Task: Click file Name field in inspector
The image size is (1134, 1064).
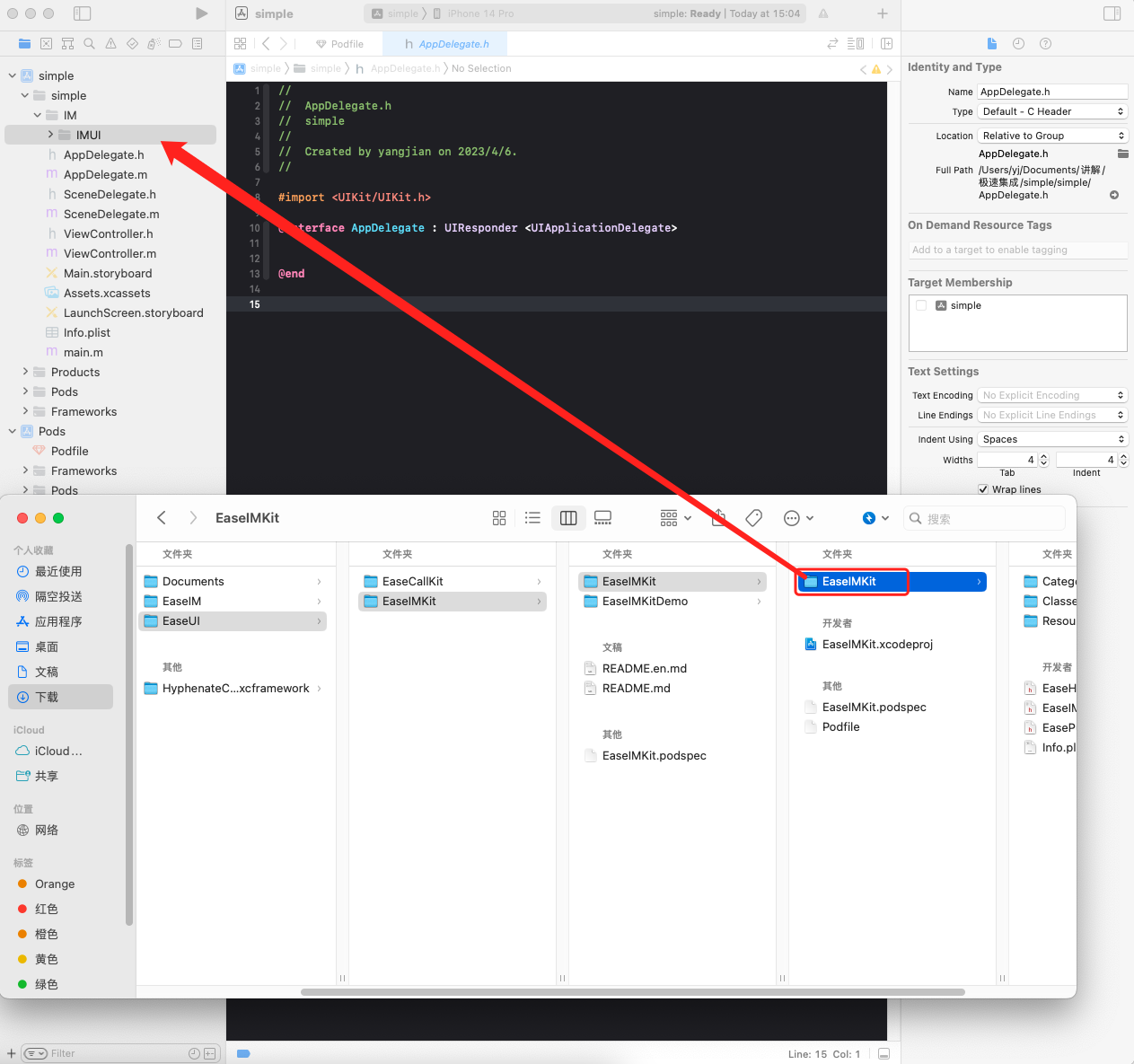Action: (x=1052, y=92)
